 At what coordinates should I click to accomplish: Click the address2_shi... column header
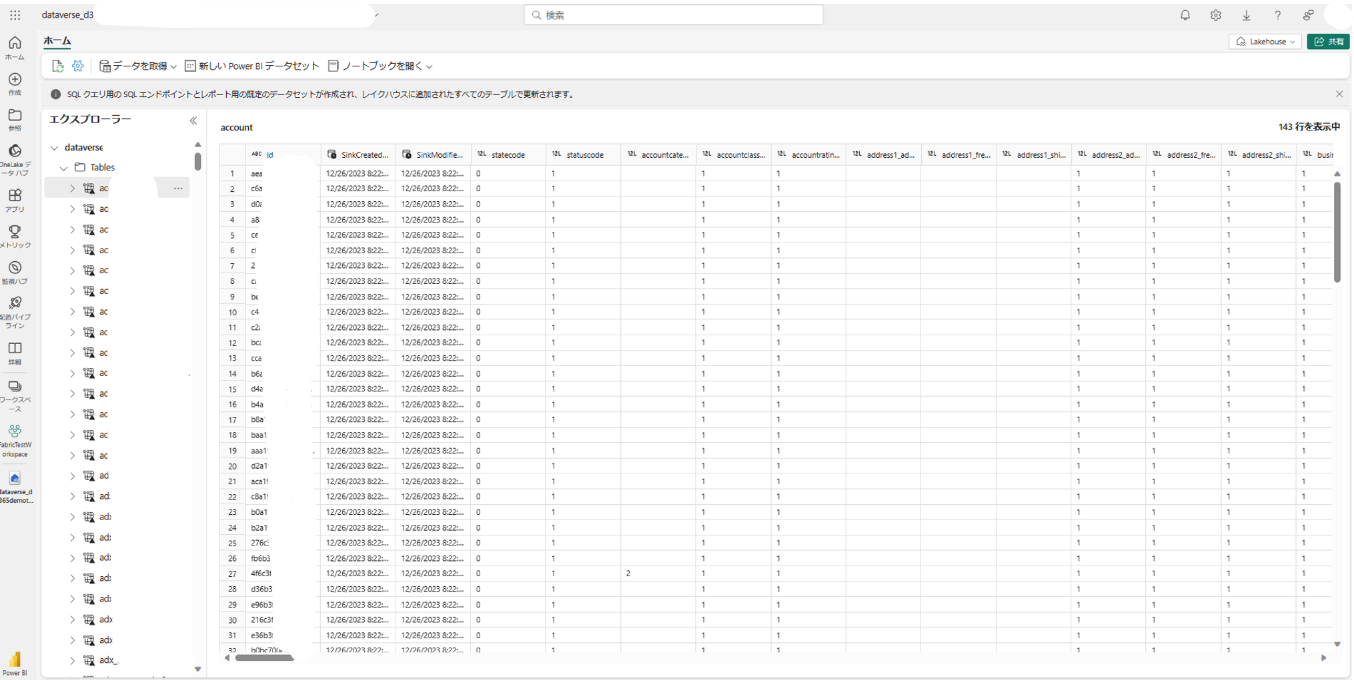tap(1258, 155)
